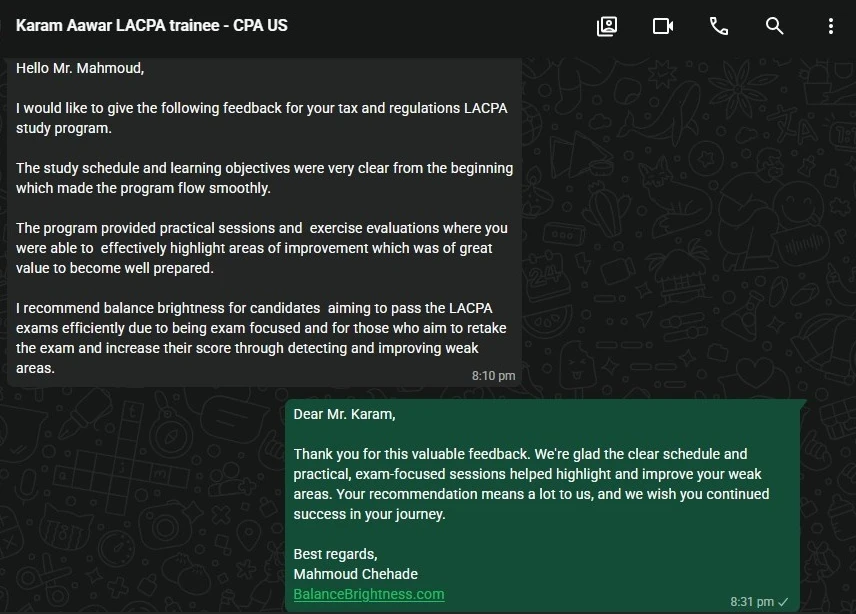Open the search in chat magnifier

[774, 26]
